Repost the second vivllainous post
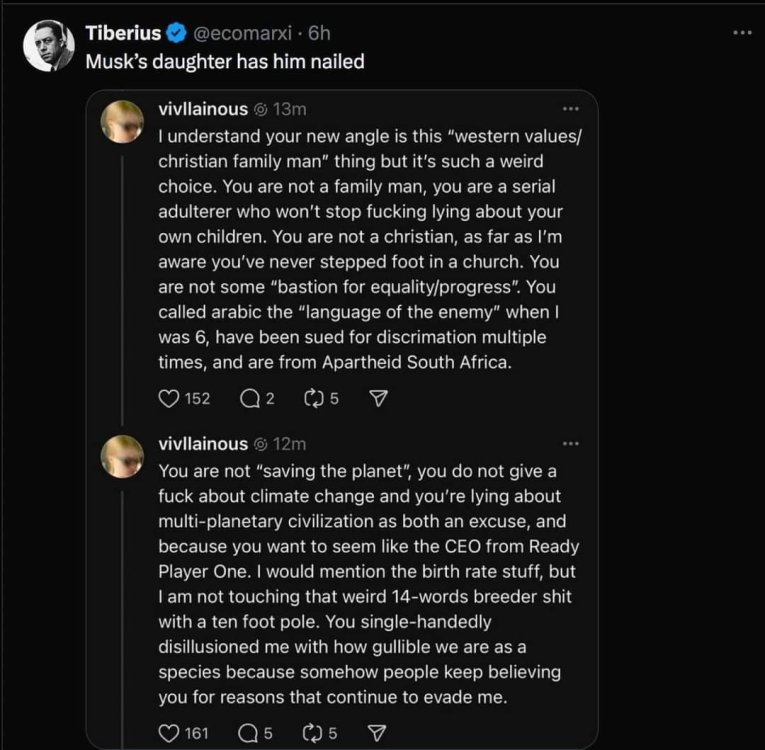 317,733
